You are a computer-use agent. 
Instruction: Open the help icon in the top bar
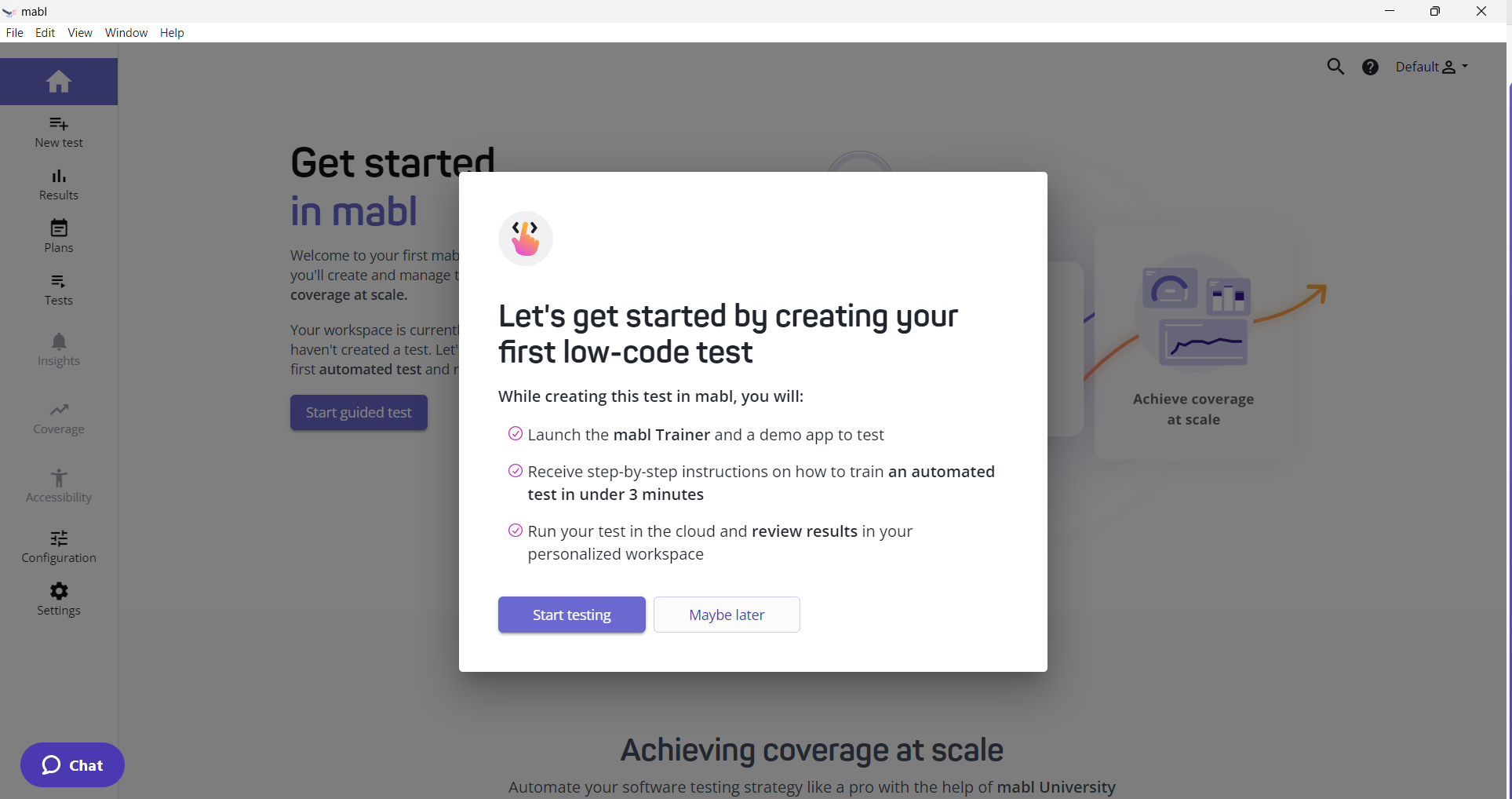(1370, 67)
